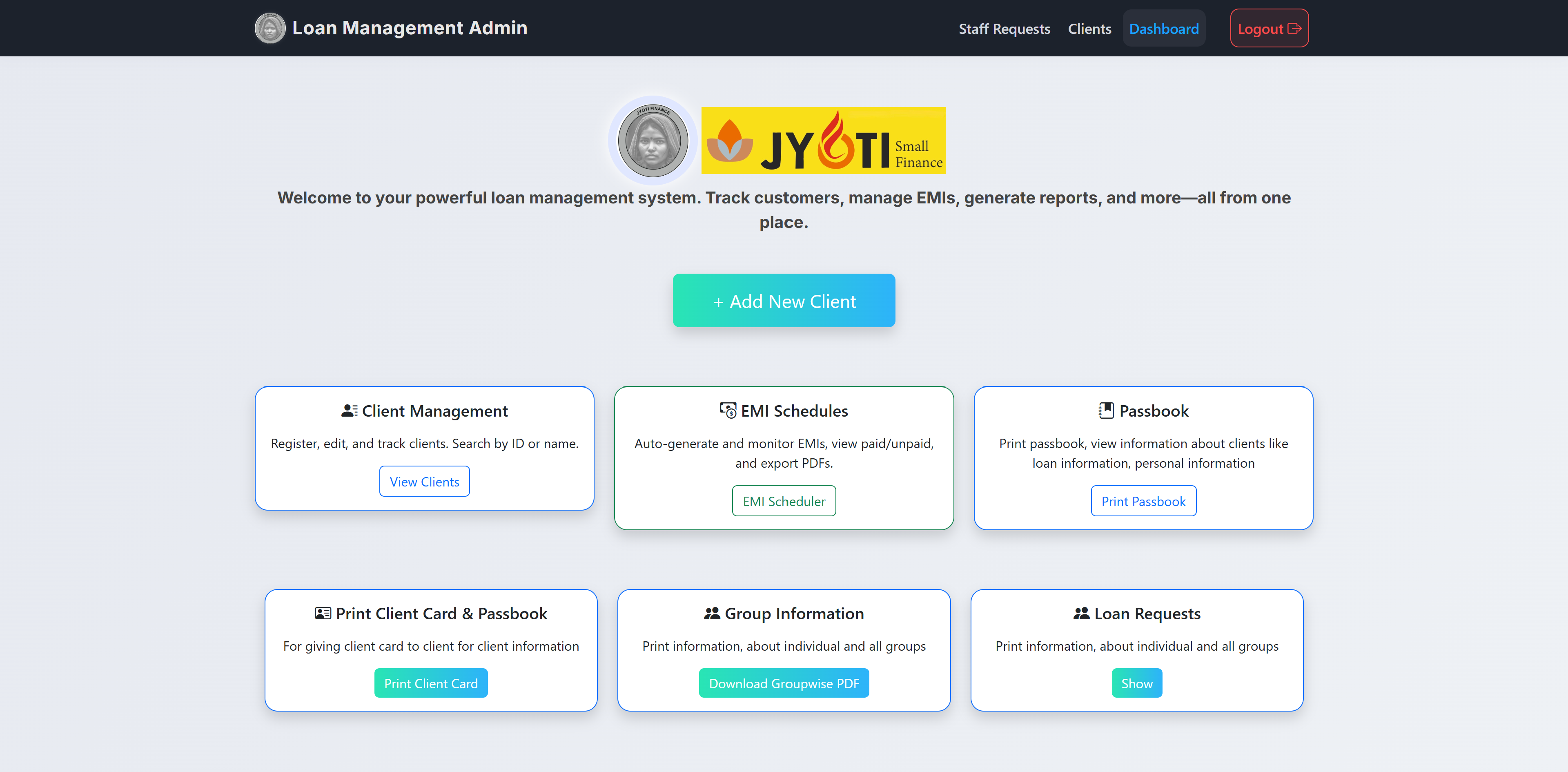The height and width of the screenshot is (772, 1568).
Task: Click Download Groupwise PDF button
Action: [784, 683]
